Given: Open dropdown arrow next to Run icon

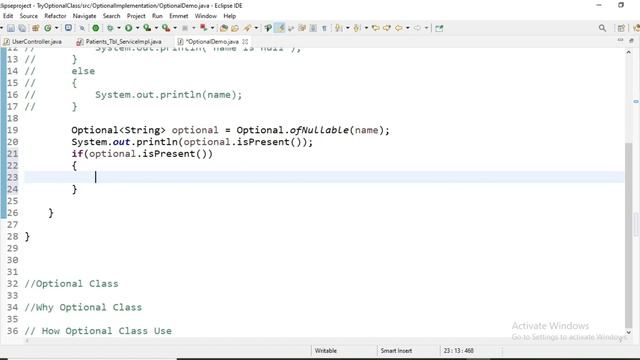Looking at the screenshot, I should pos(138,28).
